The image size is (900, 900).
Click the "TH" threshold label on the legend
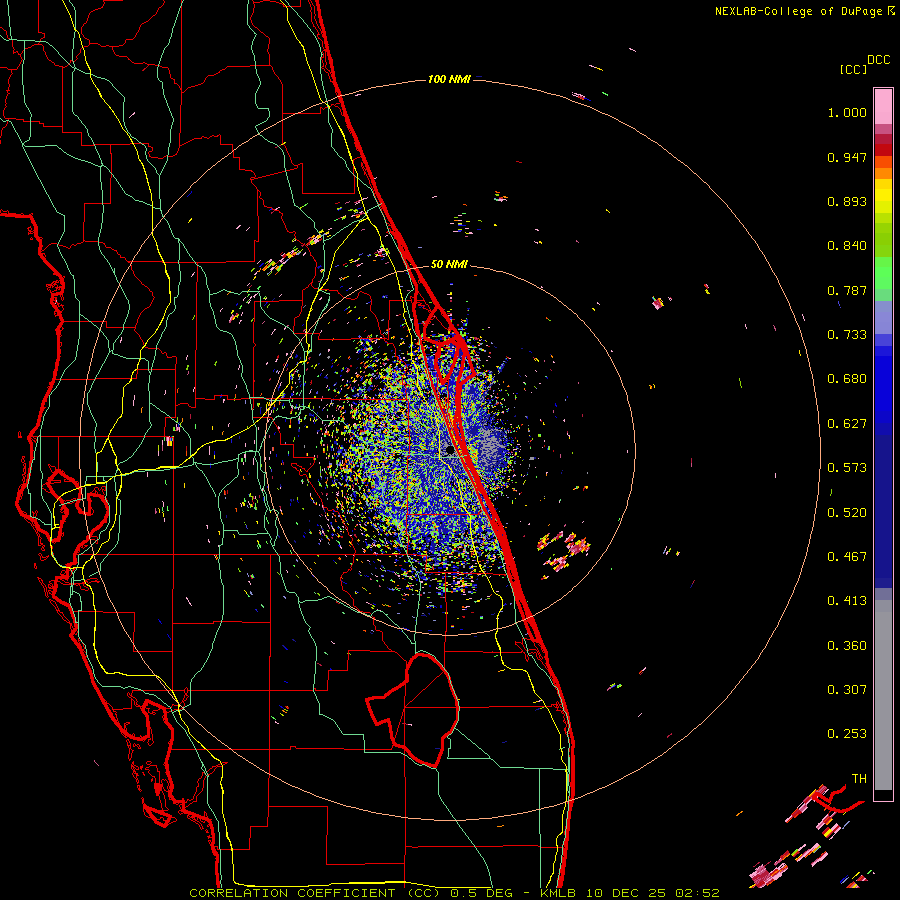859,779
